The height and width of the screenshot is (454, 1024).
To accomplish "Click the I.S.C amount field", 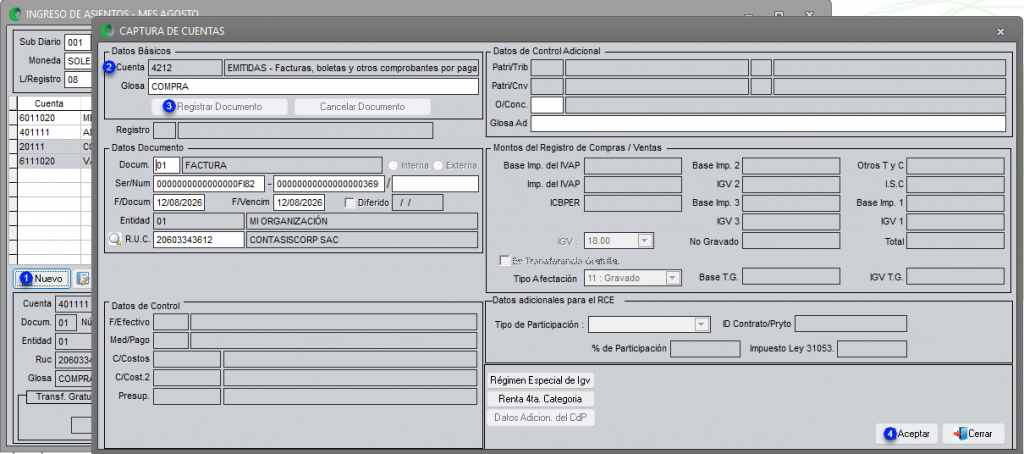I will [x=955, y=184].
